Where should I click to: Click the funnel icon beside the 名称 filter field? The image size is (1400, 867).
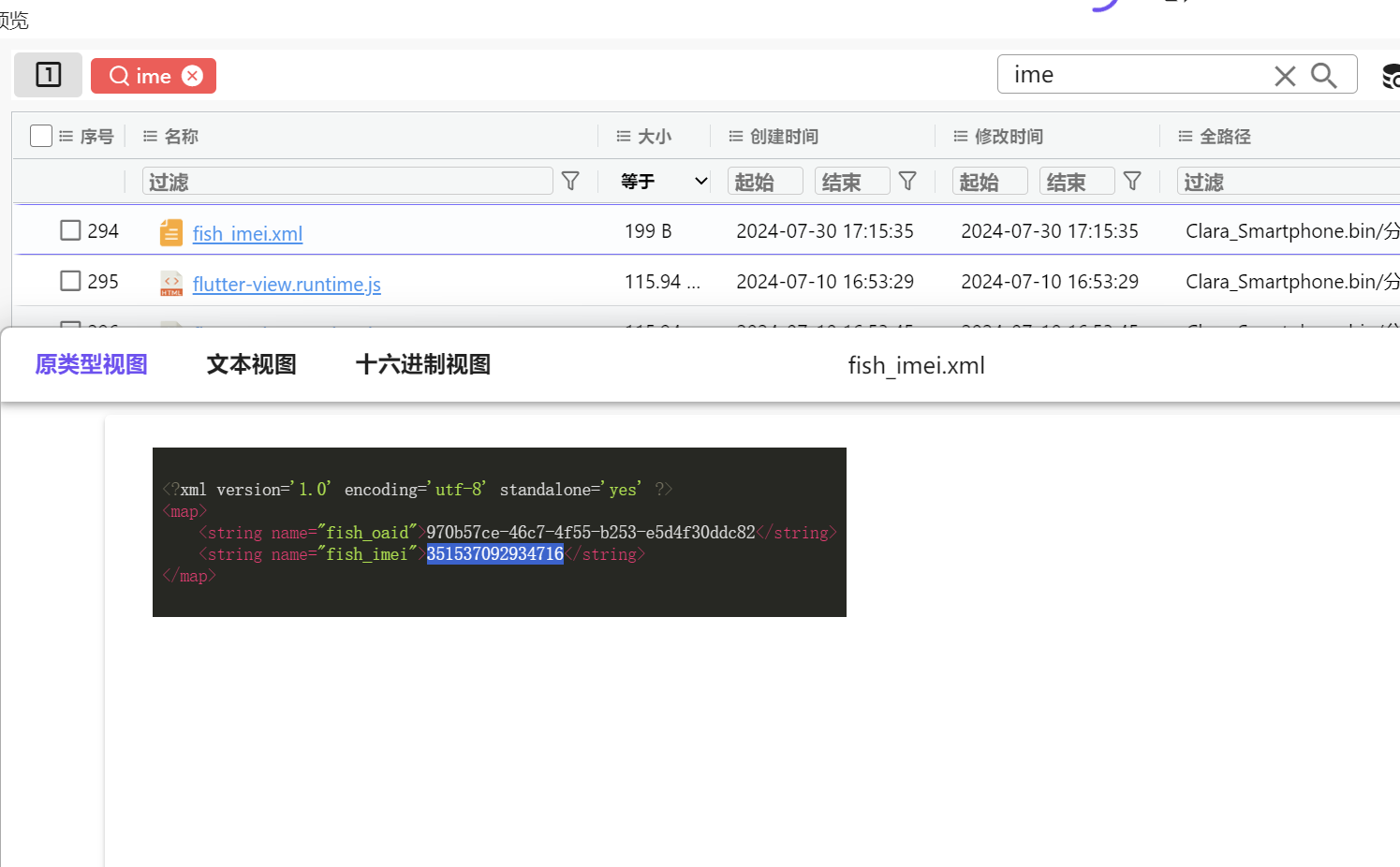571,181
